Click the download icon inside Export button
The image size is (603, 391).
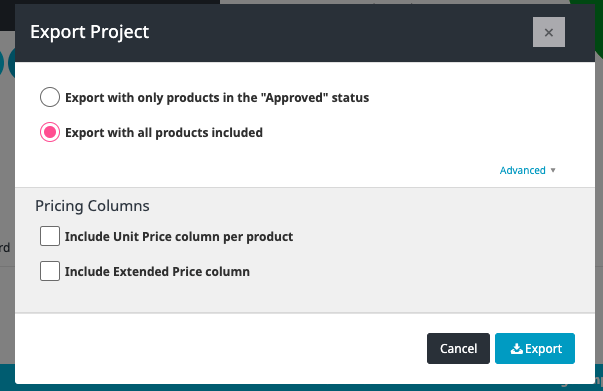[x=516, y=349]
